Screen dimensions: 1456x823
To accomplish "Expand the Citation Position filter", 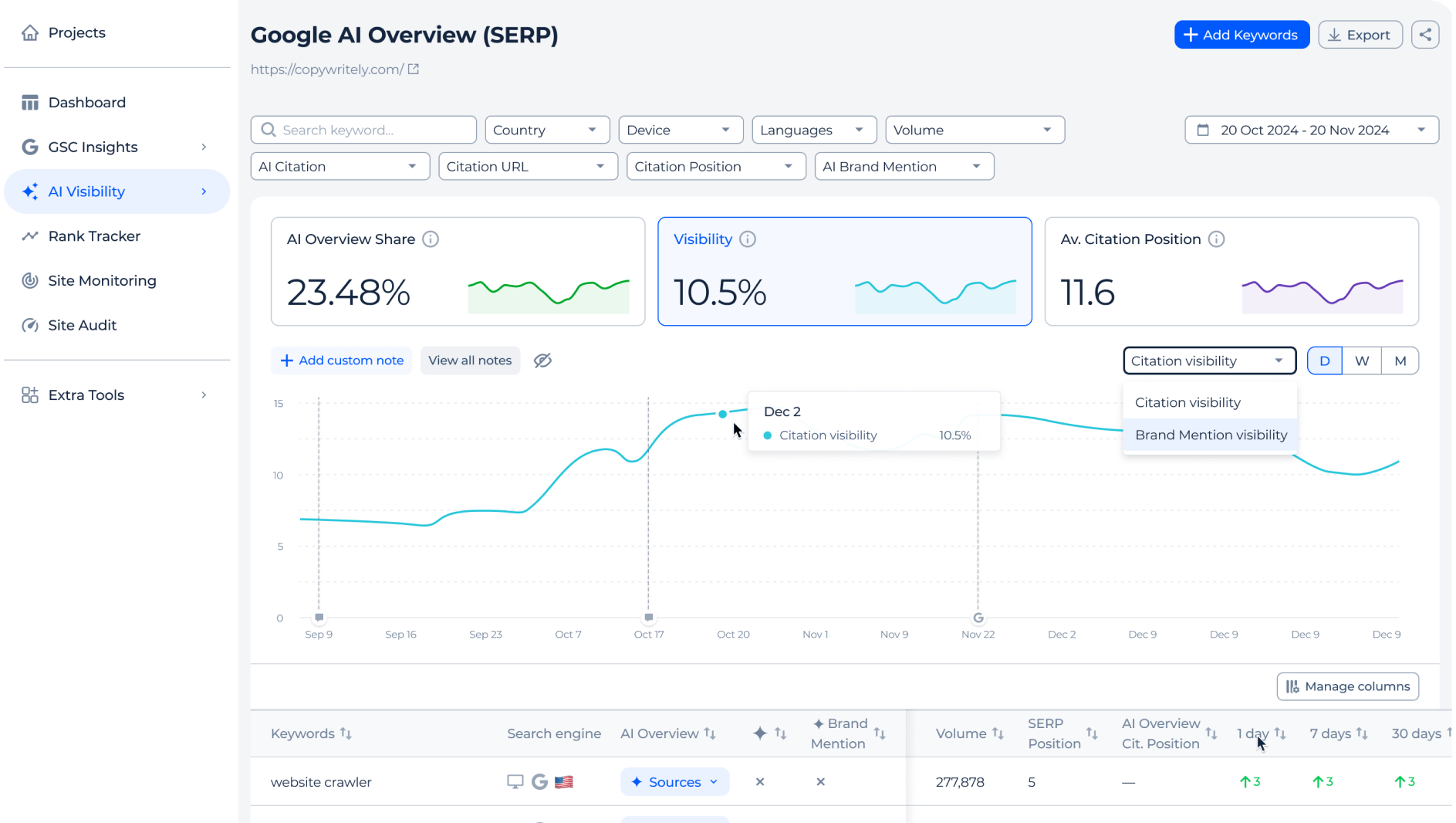I will tap(715, 166).
